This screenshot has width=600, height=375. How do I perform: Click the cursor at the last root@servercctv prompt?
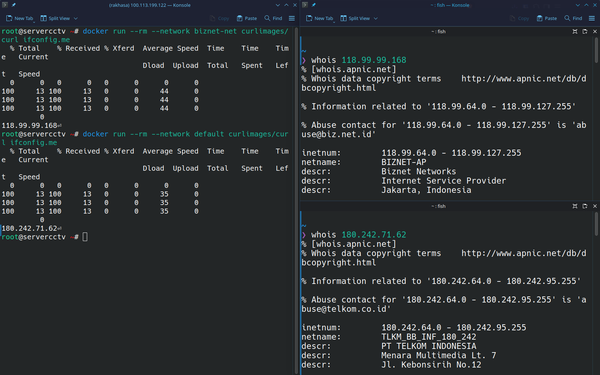tap(85, 237)
